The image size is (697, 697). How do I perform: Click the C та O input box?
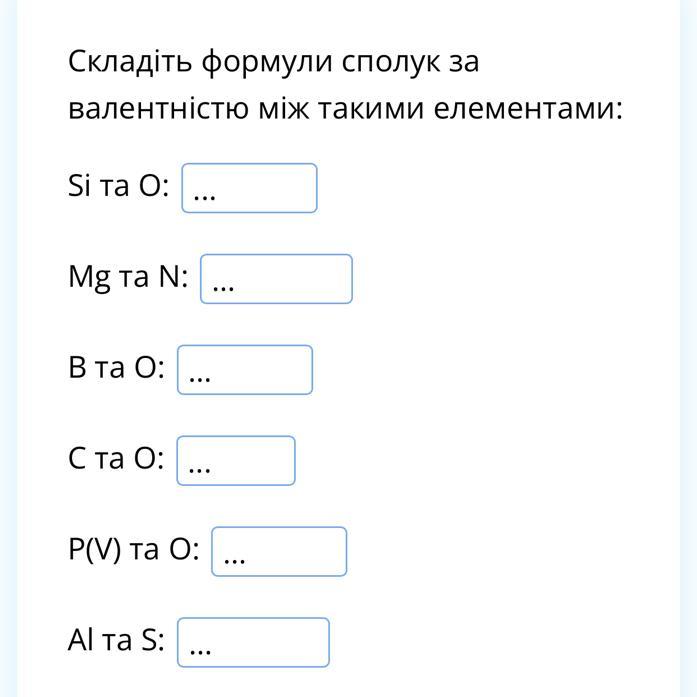click(236, 461)
